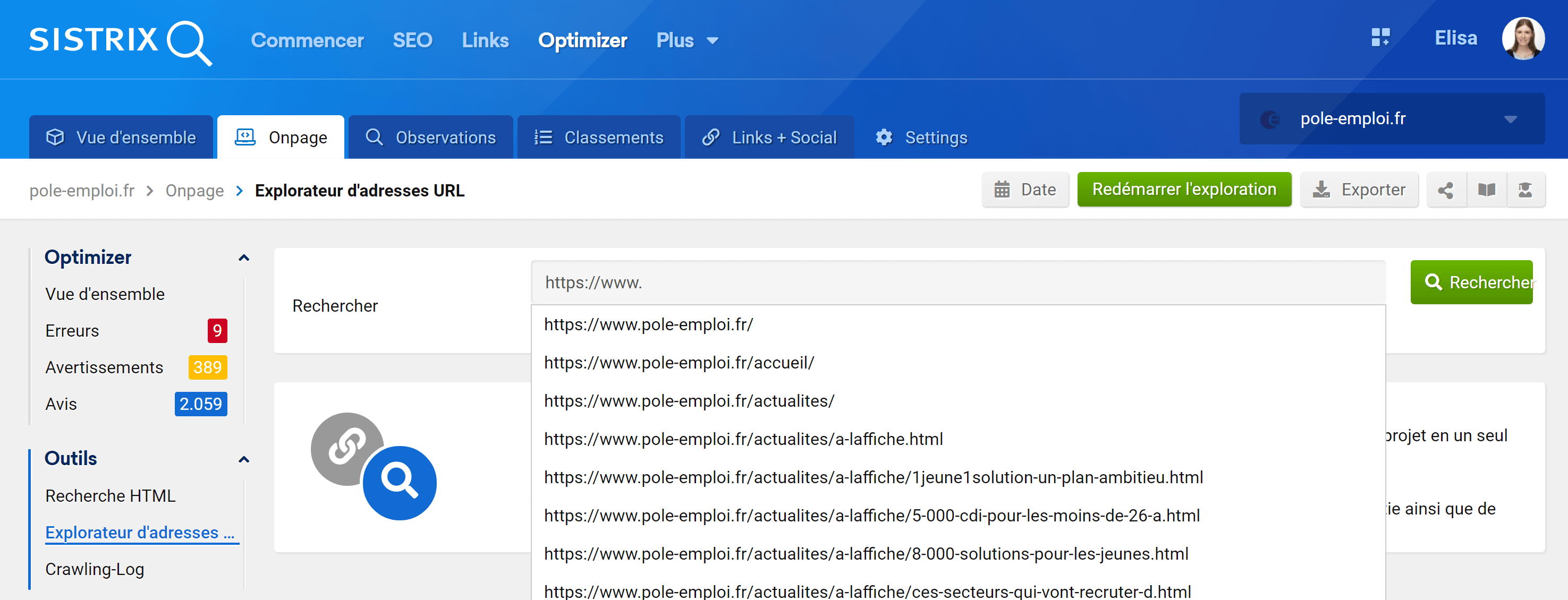This screenshot has width=1568, height=600.
Task: Open the tutorial graduate icon
Action: pos(1525,191)
